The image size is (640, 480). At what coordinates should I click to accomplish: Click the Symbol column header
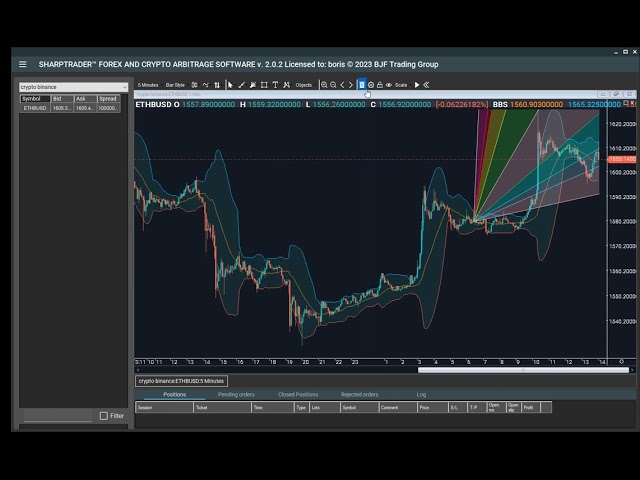click(35, 99)
